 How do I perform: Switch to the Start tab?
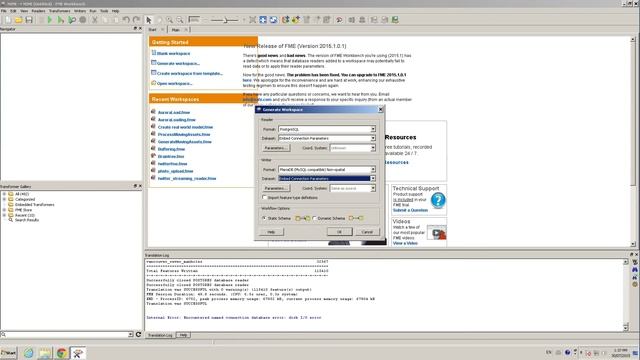pyautogui.click(x=153, y=30)
